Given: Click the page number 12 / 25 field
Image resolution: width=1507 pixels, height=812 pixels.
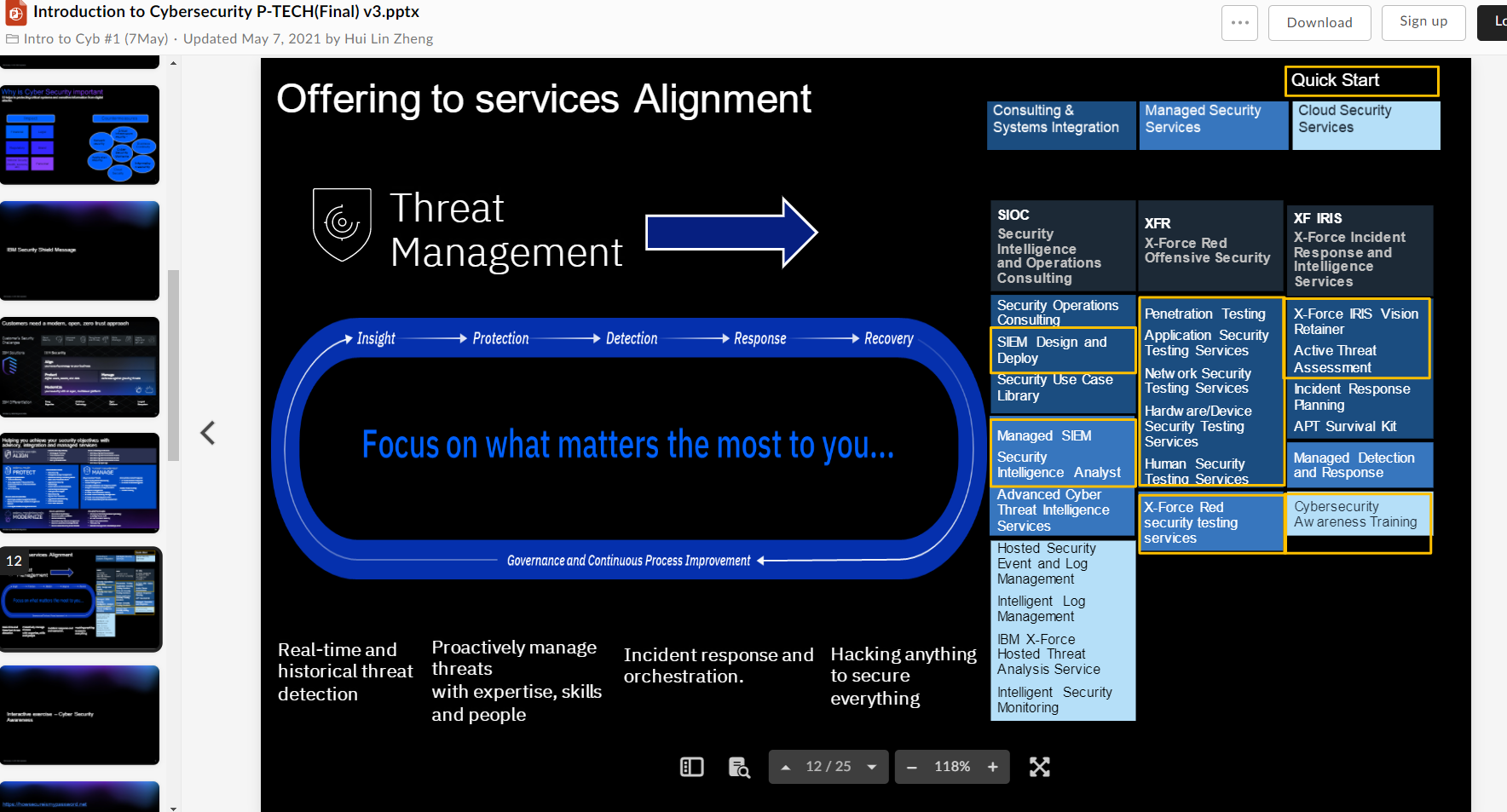Looking at the screenshot, I should click(829, 767).
